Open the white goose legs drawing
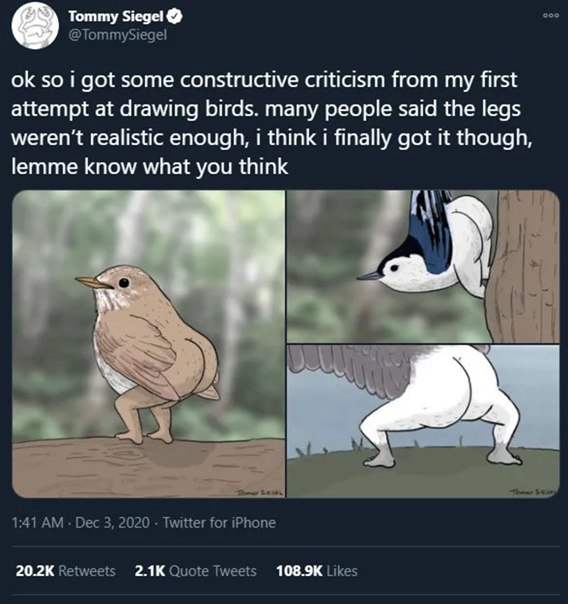The width and height of the screenshot is (568, 604). tap(423, 421)
